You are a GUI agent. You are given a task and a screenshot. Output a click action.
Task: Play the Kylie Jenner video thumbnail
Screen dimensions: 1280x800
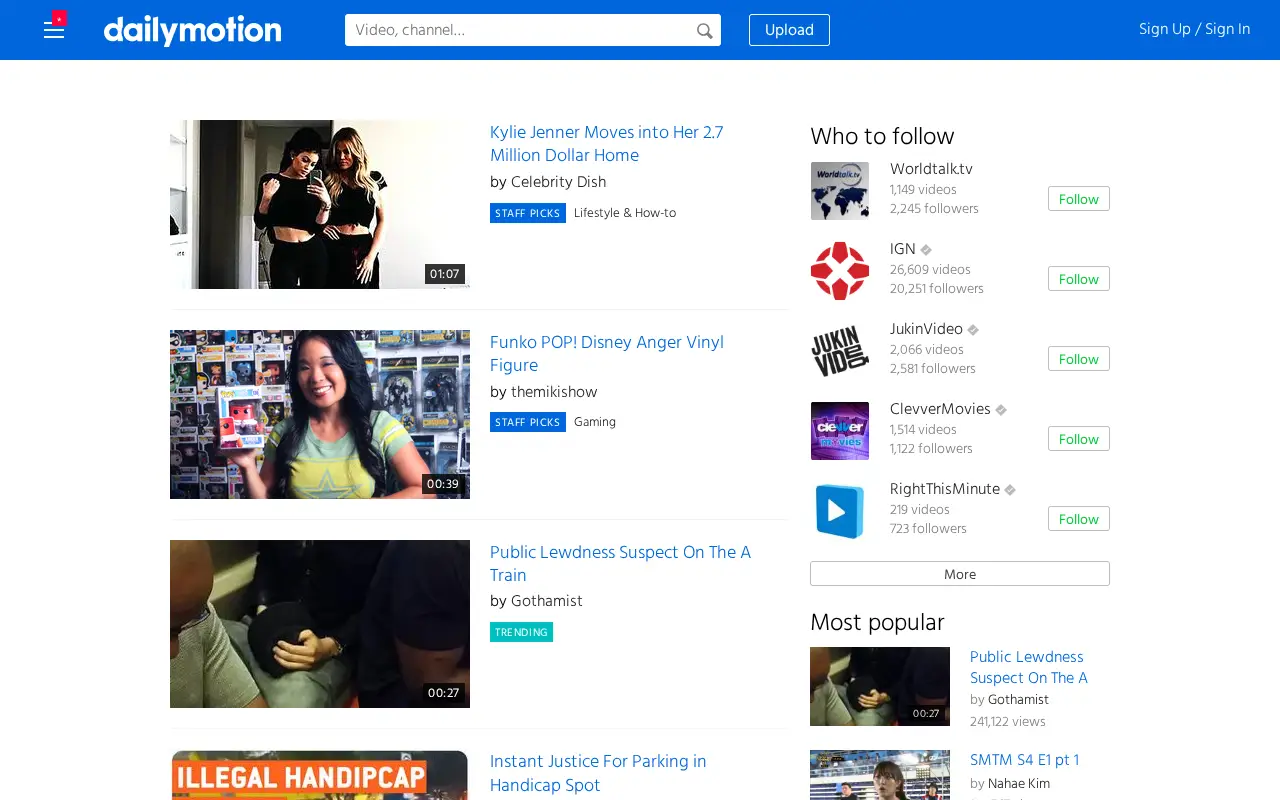(x=320, y=204)
